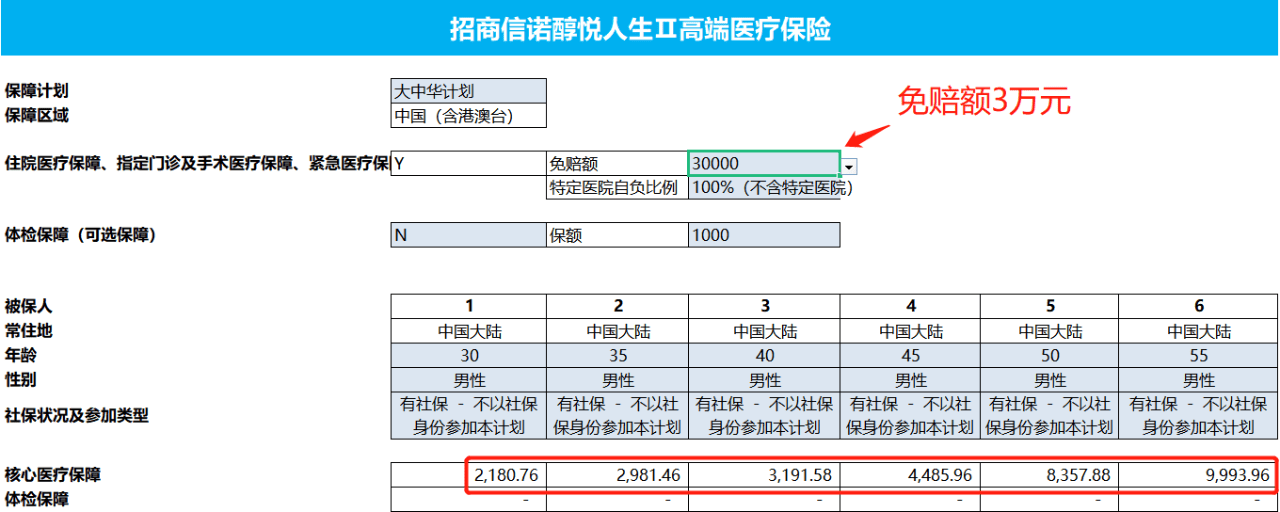Select 有社保 status cell under insured 2
This screenshot has height=512, width=1280.
coord(618,415)
